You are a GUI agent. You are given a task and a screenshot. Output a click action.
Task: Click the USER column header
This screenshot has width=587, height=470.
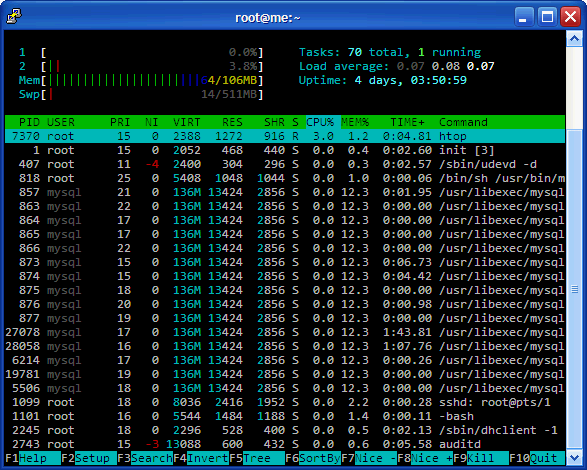(61, 122)
